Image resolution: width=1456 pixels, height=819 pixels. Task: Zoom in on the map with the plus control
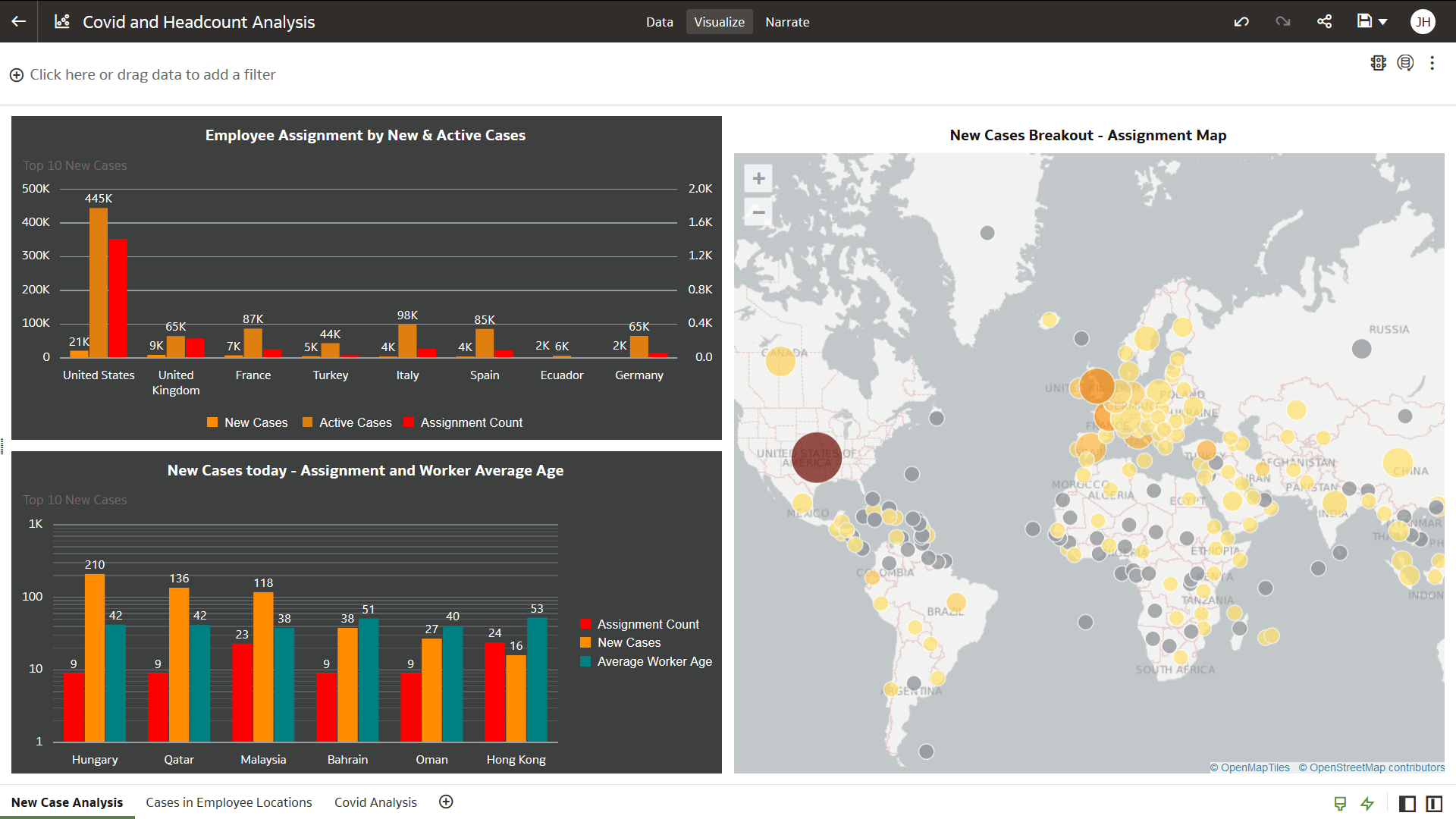(758, 177)
